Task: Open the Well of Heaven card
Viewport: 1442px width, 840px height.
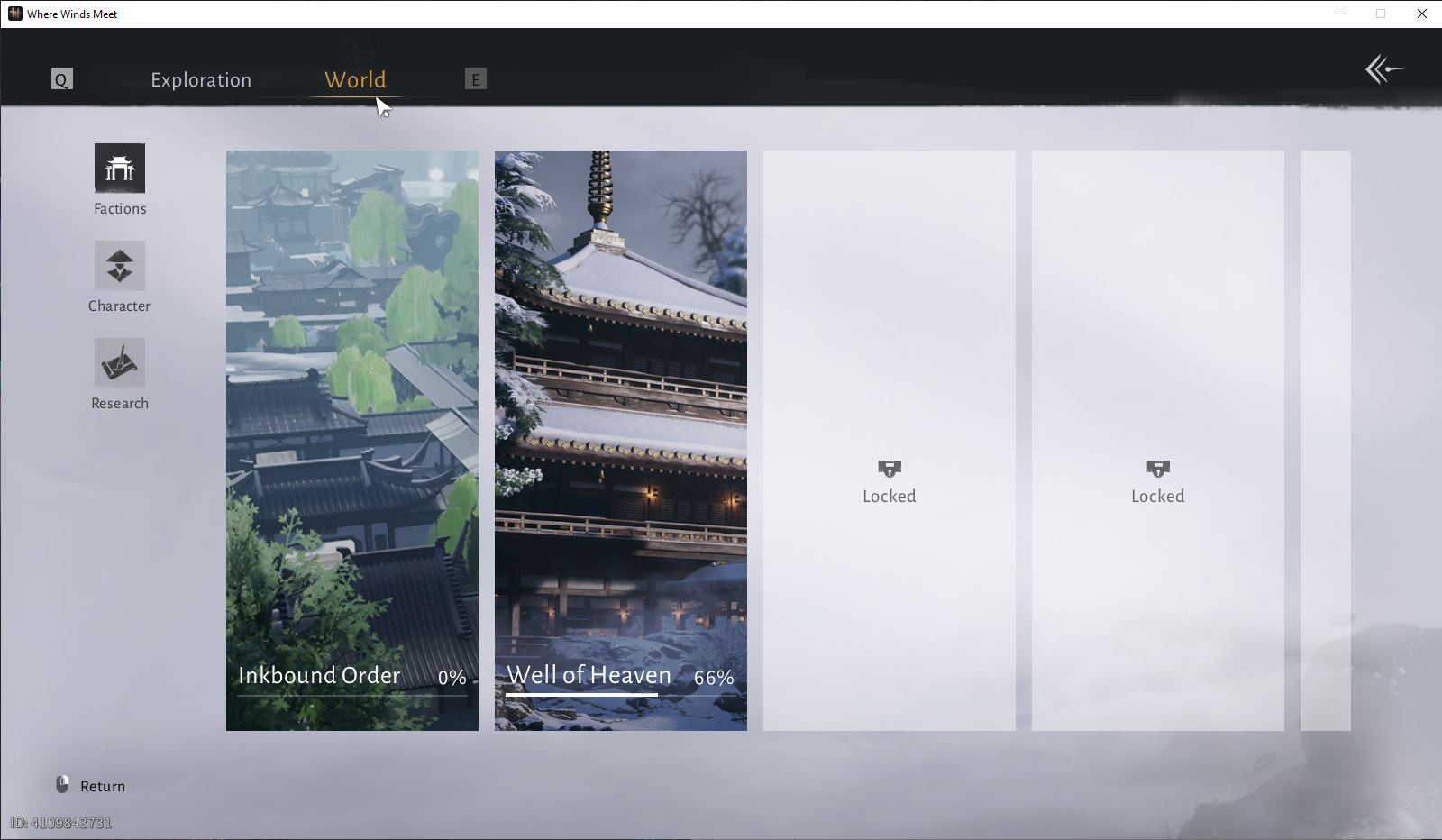Action: (621, 441)
